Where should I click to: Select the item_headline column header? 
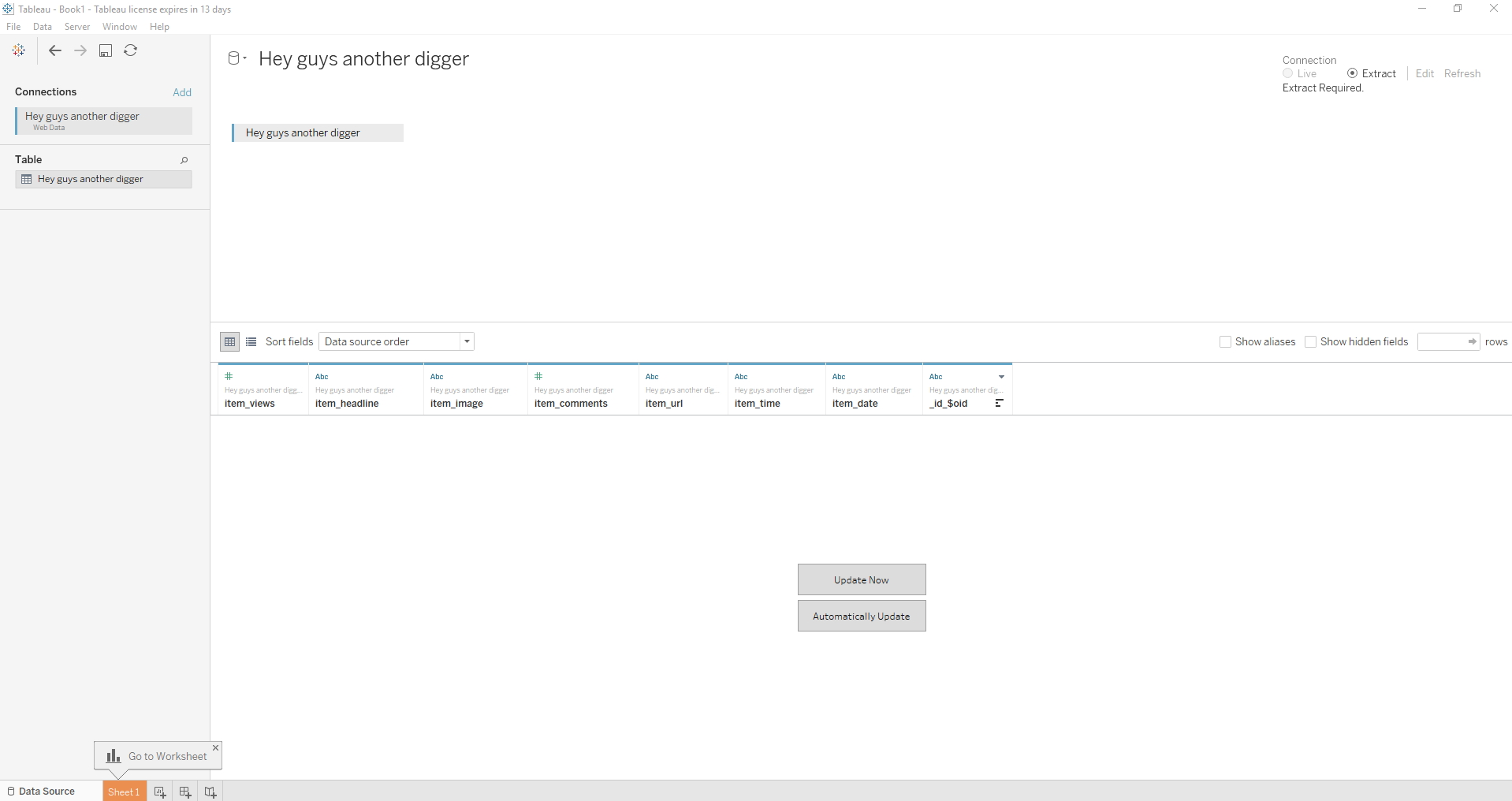tap(367, 389)
